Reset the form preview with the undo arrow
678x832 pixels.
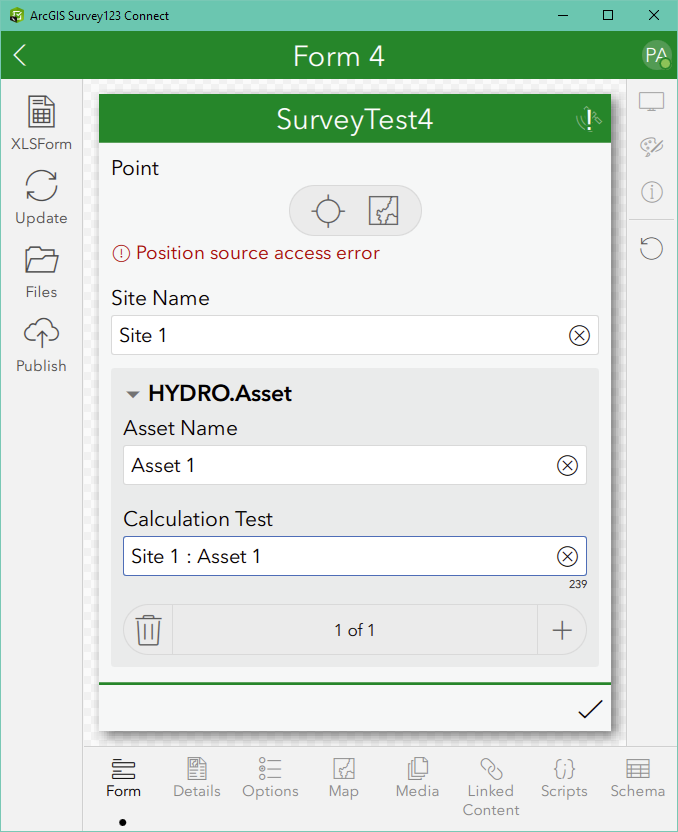652,247
